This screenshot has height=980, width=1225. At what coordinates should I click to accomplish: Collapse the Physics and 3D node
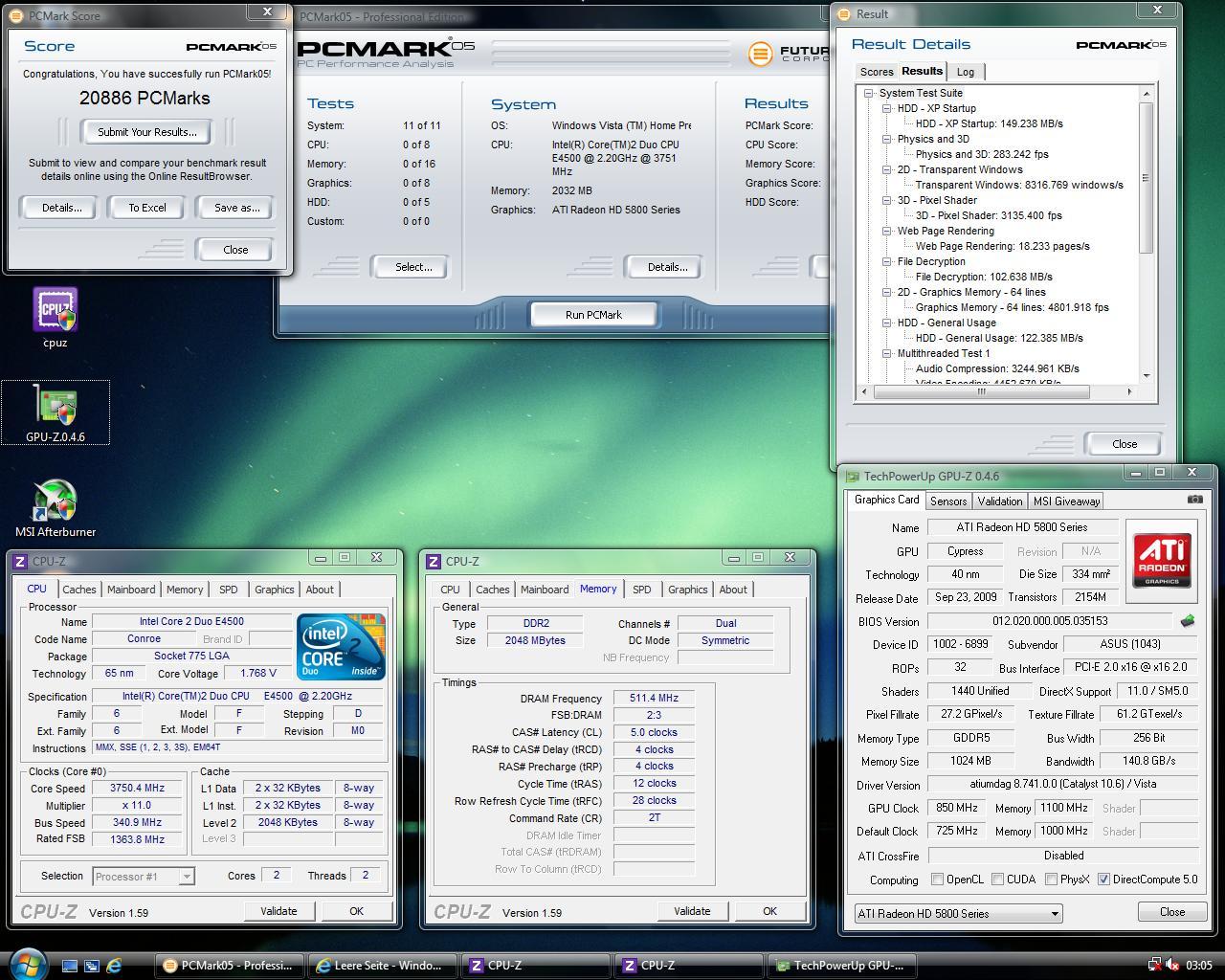(x=887, y=140)
